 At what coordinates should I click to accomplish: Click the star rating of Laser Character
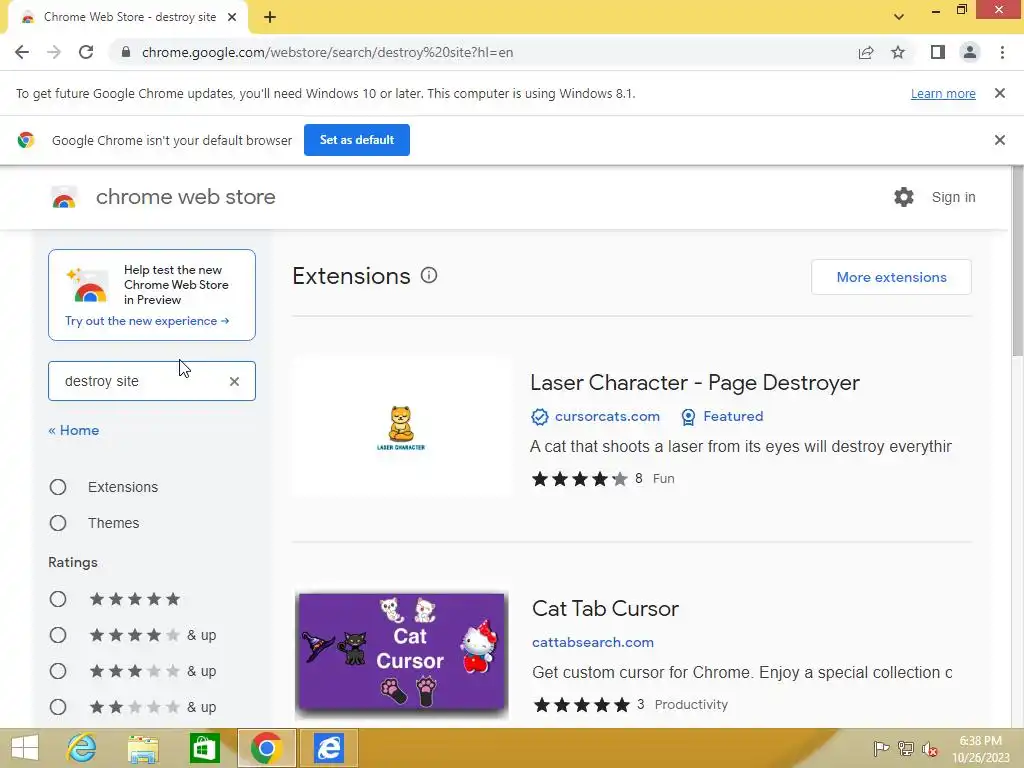coord(579,479)
